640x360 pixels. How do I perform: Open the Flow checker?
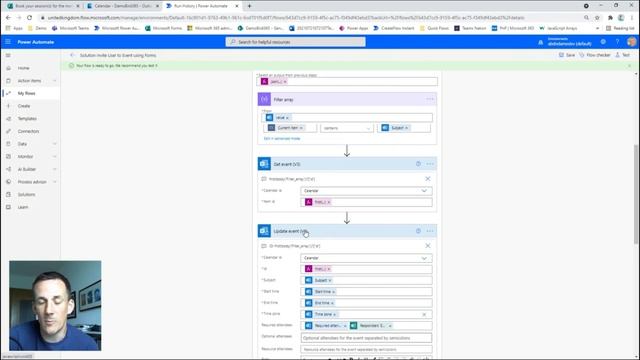tap(595, 55)
